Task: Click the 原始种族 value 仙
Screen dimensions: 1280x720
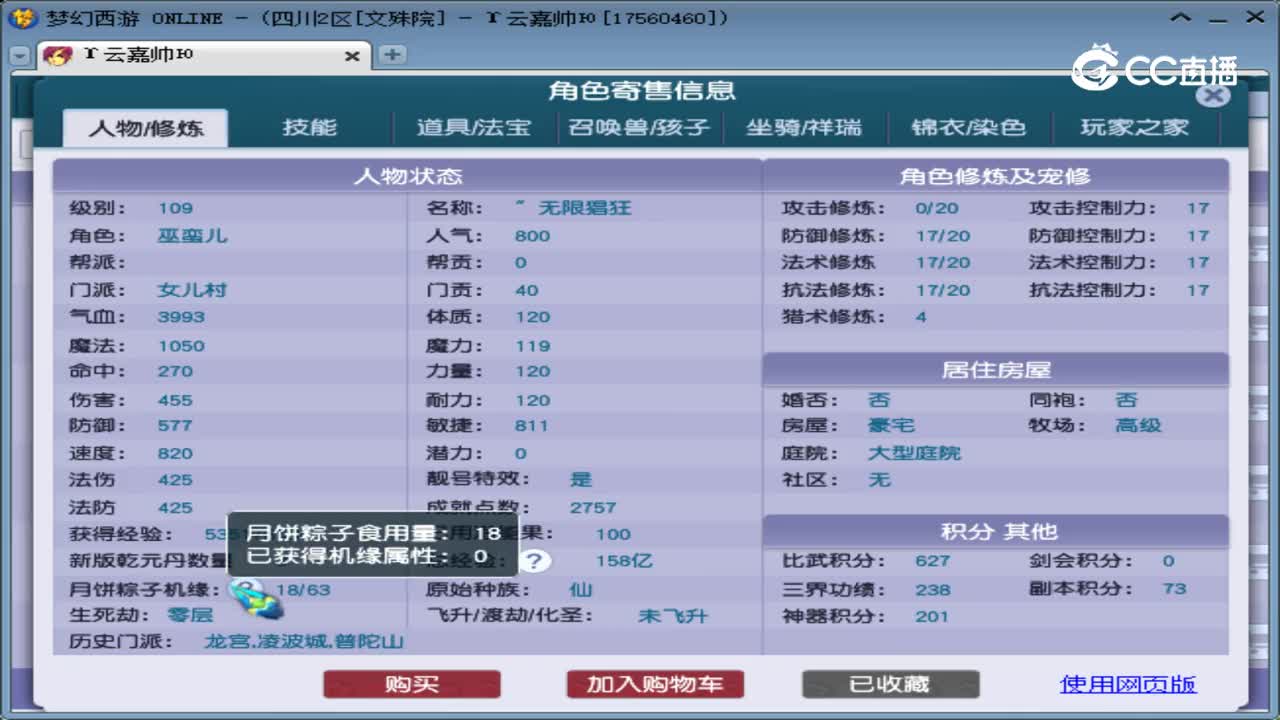Action: coord(581,589)
